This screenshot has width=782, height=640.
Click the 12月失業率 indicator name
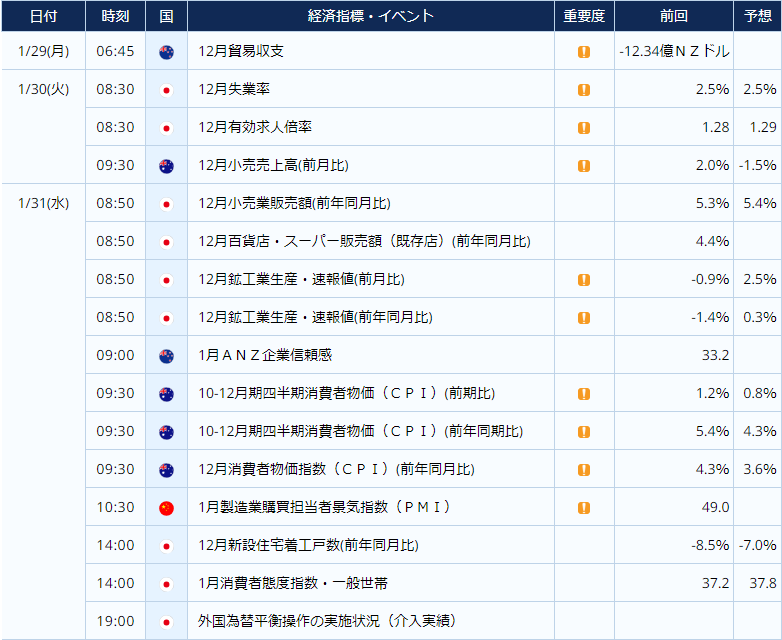[234, 89]
